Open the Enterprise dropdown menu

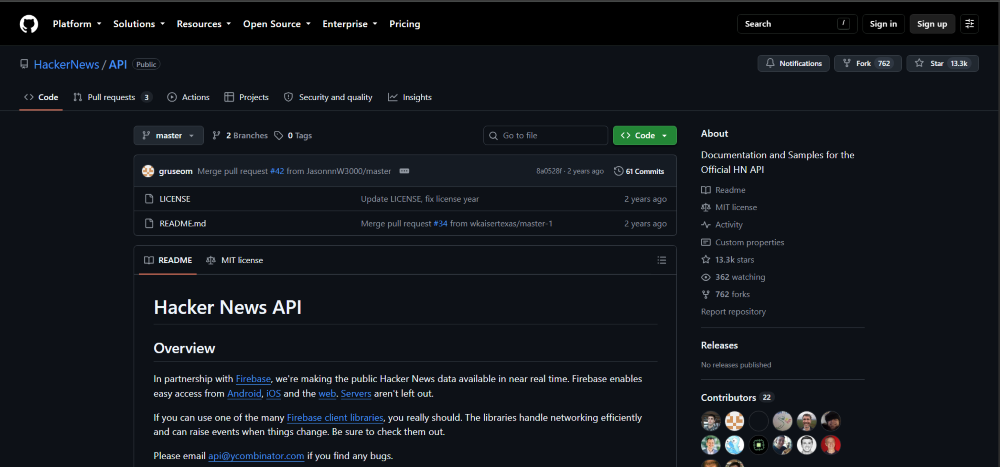pos(350,24)
